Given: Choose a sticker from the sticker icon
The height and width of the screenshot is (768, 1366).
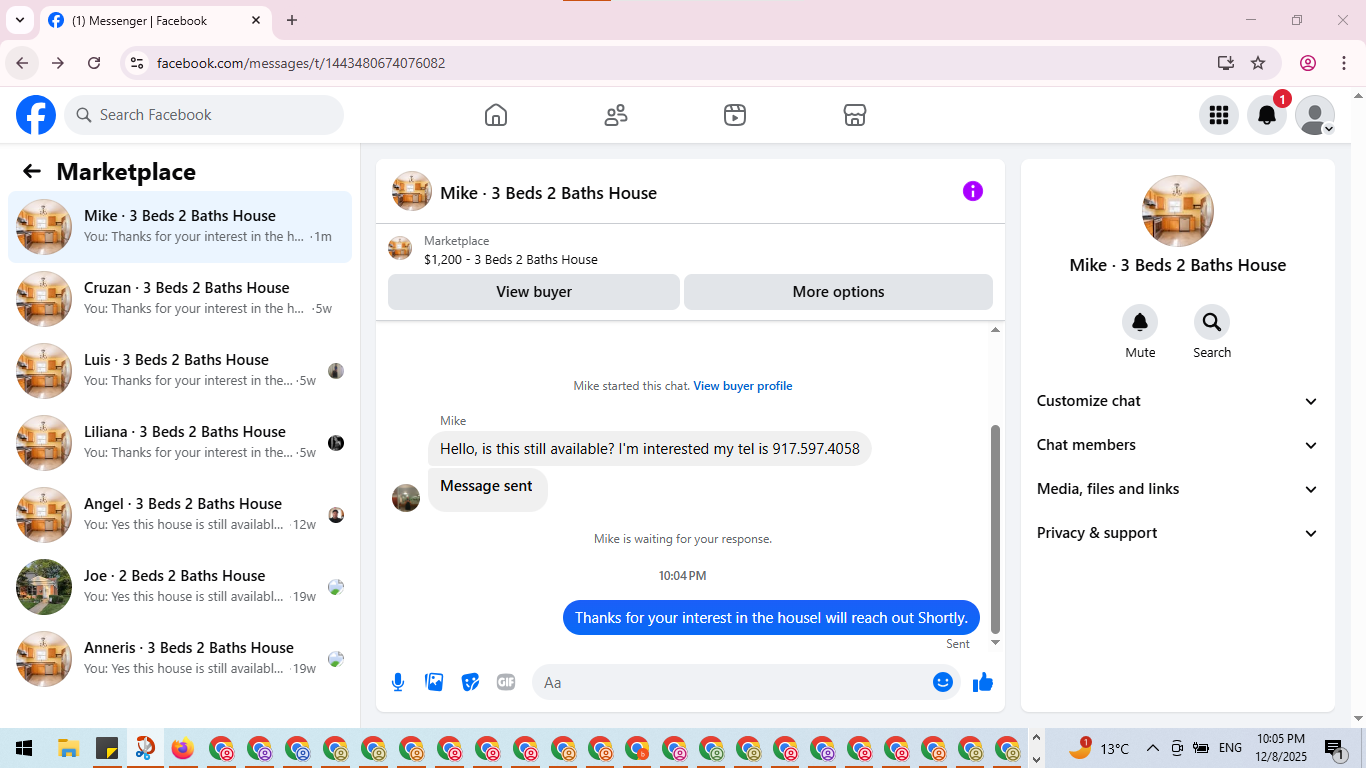Looking at the screenshot, I should (470, 682).
